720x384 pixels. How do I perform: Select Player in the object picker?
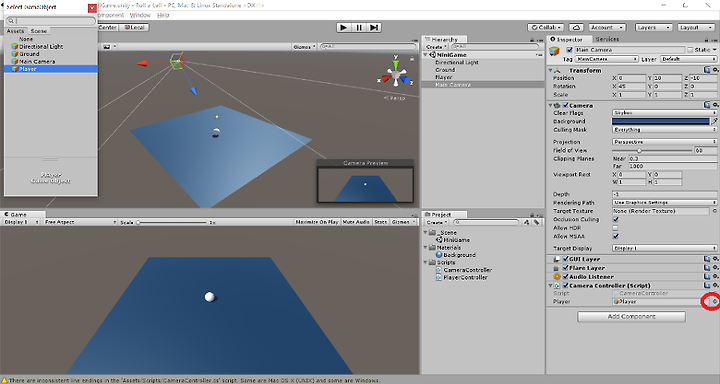point(51,69)
